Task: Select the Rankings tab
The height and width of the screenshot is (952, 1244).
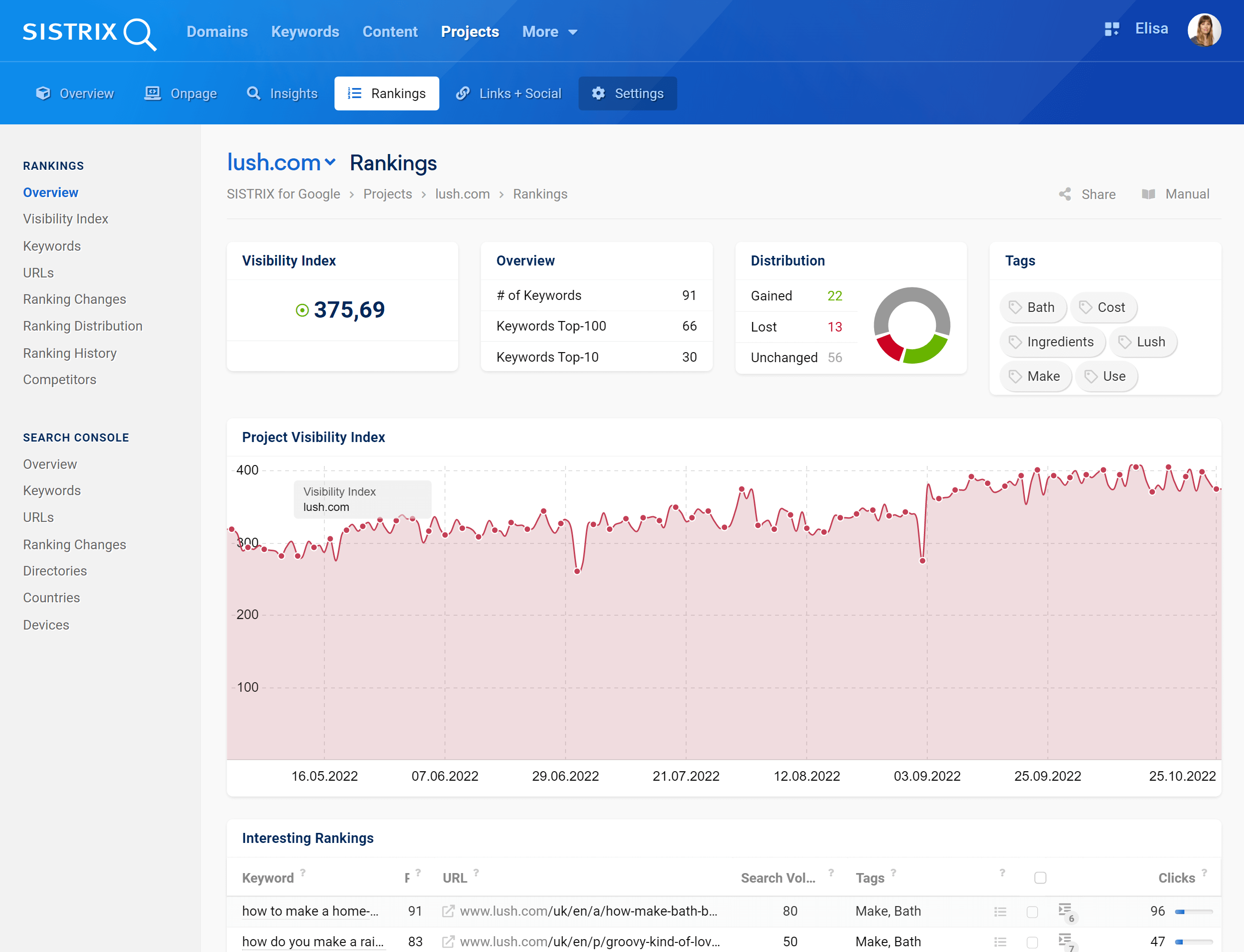Action: [x=387, y=93]
